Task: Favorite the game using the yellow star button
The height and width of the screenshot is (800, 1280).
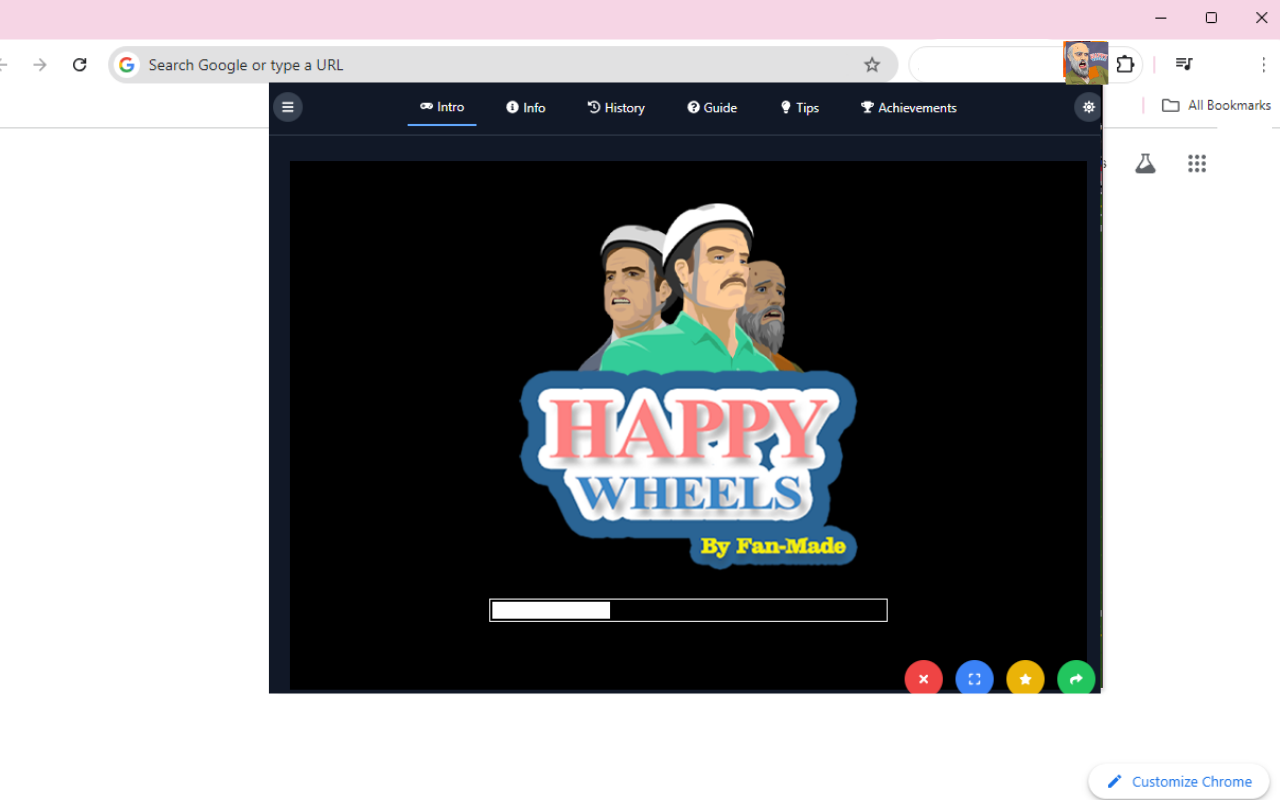Action: pos(1025,678)
